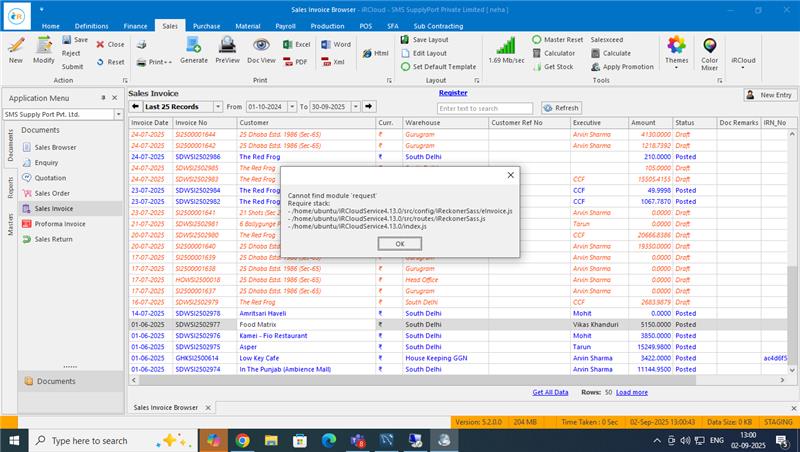Export to Excel from the ribbon
This screenshot has width=800, height=452.
[x=296, y=45]
